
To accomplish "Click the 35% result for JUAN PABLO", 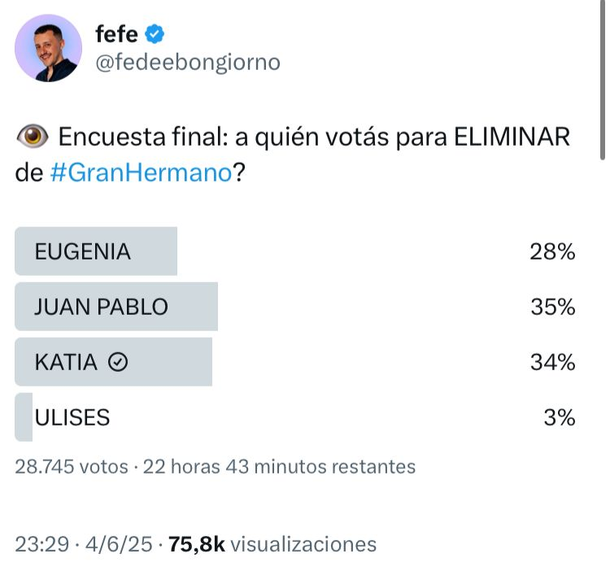I will [x=552, y=307].
